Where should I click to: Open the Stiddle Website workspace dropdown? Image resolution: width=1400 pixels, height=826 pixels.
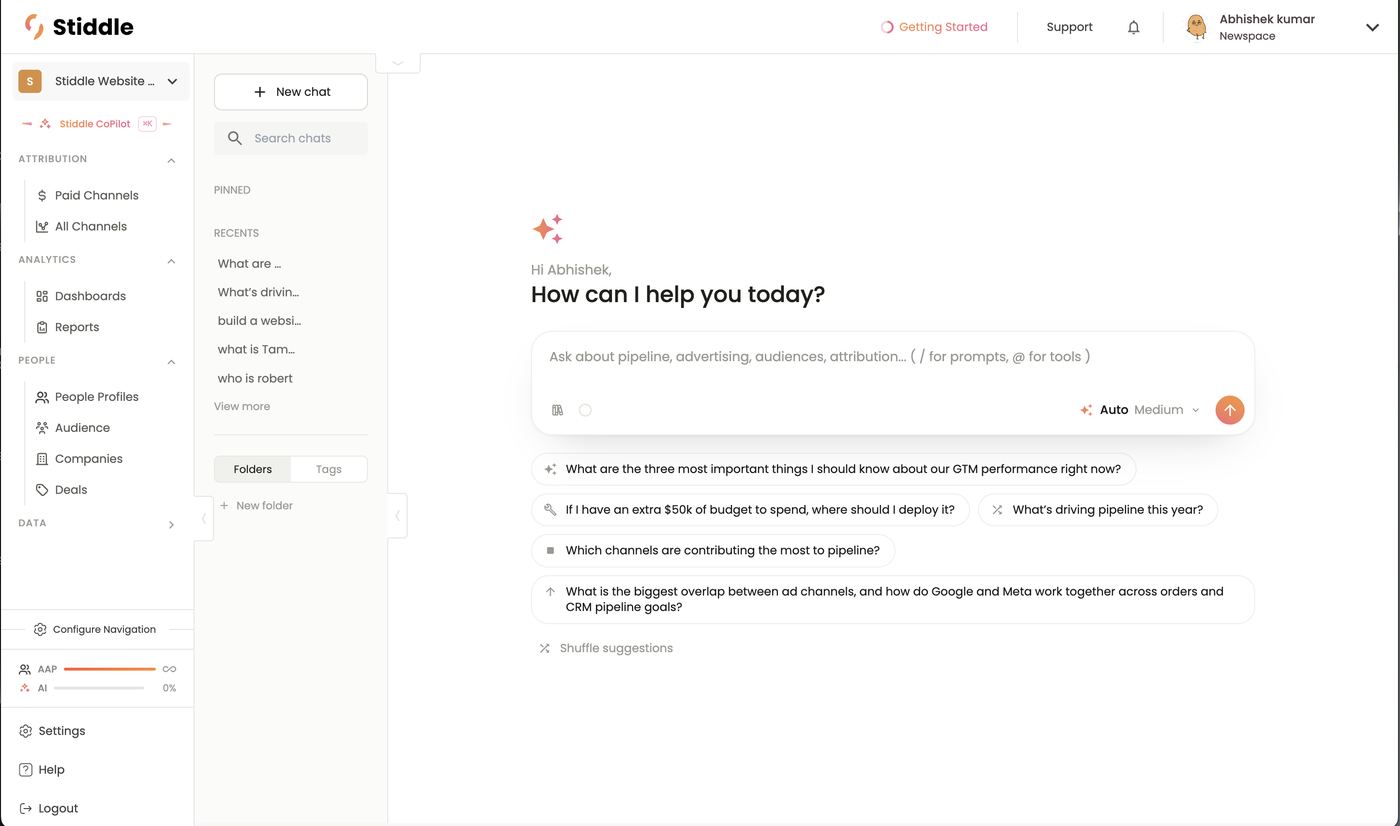click(x=101, y=81)
